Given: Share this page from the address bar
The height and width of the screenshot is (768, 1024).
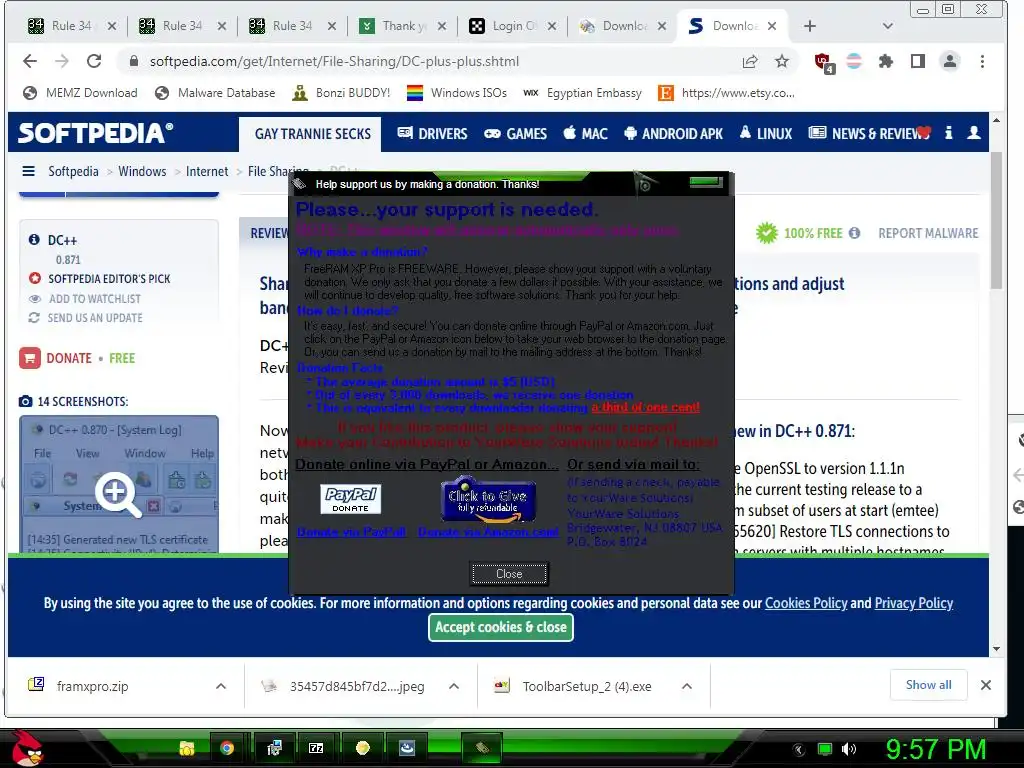Looking at the screenshot, I should [750, 61].
